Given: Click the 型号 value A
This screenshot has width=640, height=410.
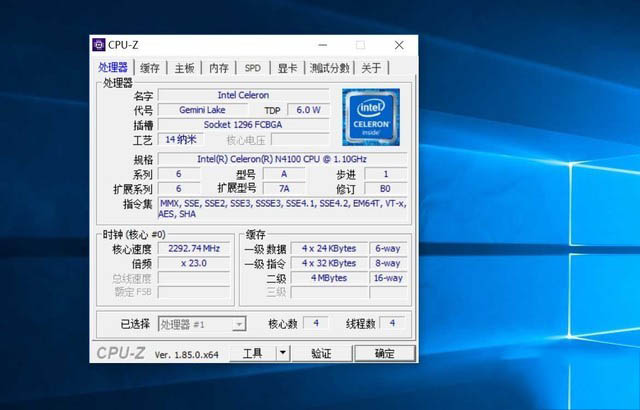Looking at the screenshot, I should point(284,174).
